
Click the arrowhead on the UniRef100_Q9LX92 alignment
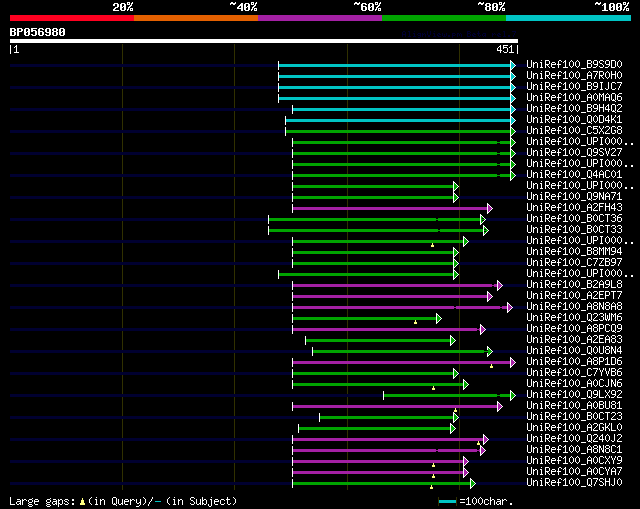[x=513, y=395]
